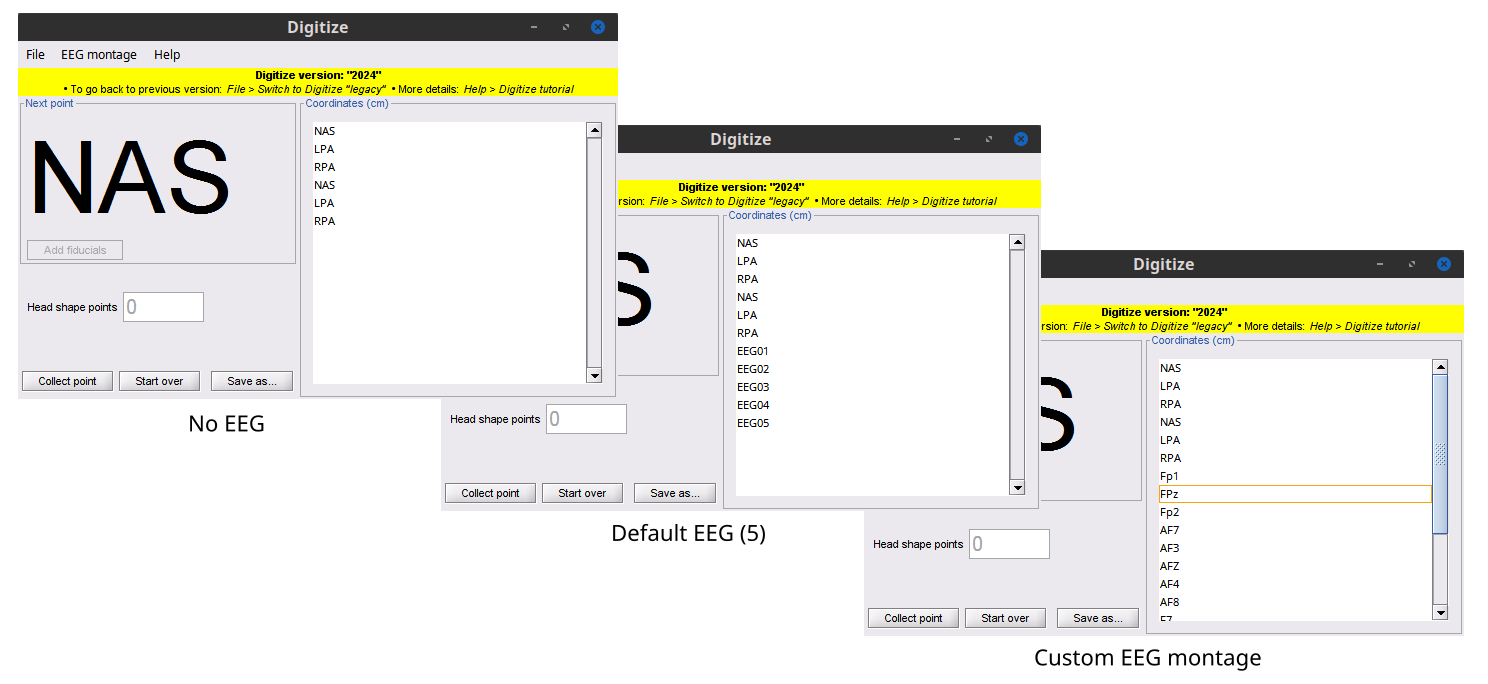
Task: Click Collect point in the Default EEG window
Action: [490, 493]
